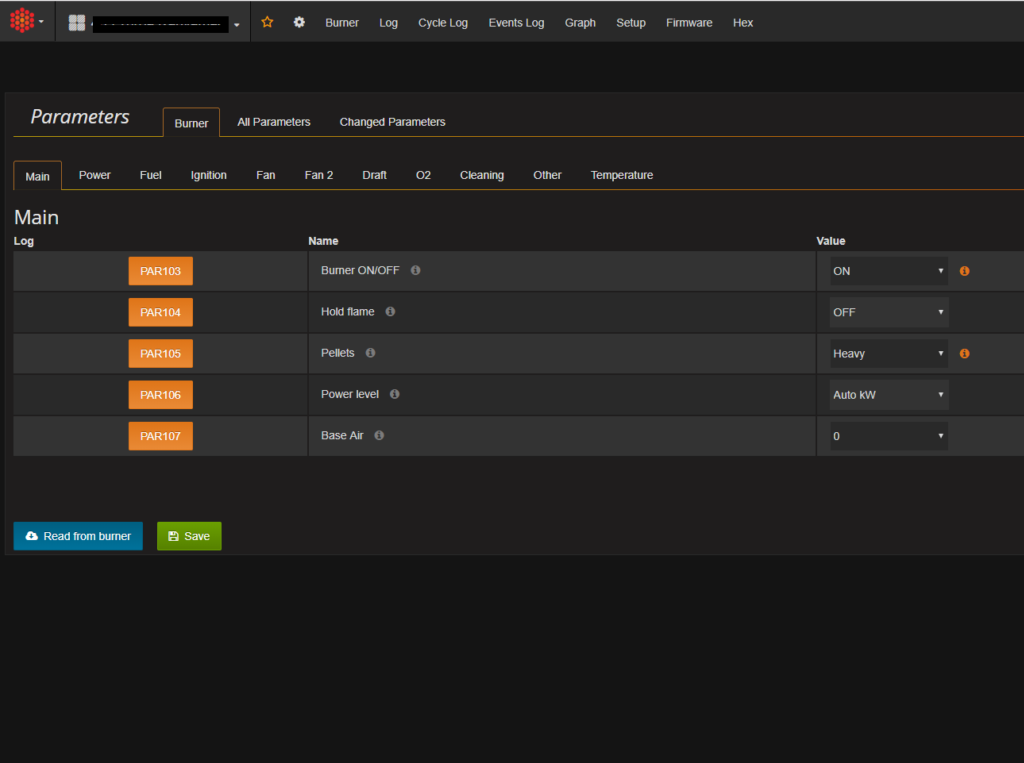
Task: Click the PAR103 log button
Action: click(160, 271)
